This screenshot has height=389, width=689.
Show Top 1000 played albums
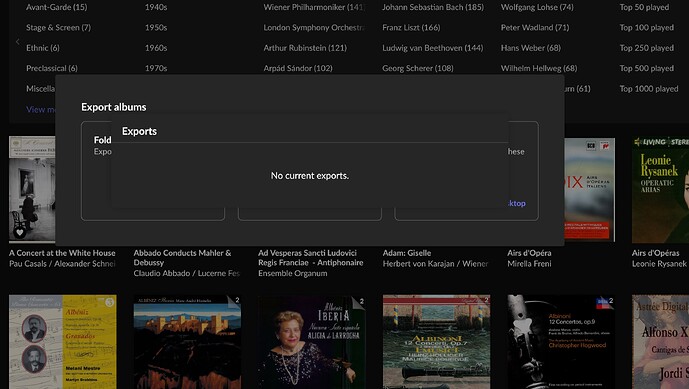(649, 88)
